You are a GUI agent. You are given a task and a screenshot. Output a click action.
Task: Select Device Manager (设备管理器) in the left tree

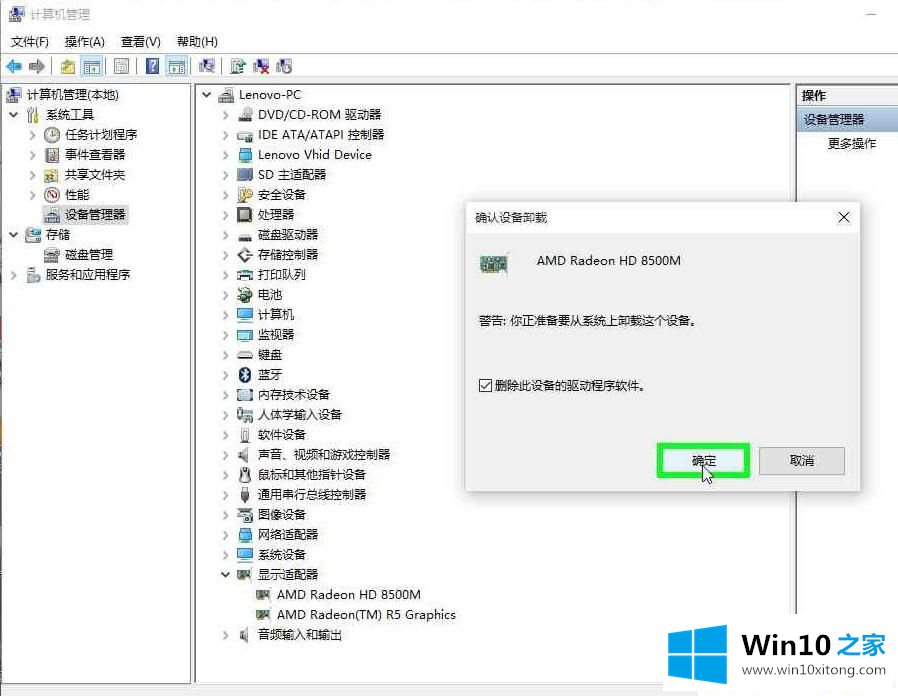click(94, 215)
